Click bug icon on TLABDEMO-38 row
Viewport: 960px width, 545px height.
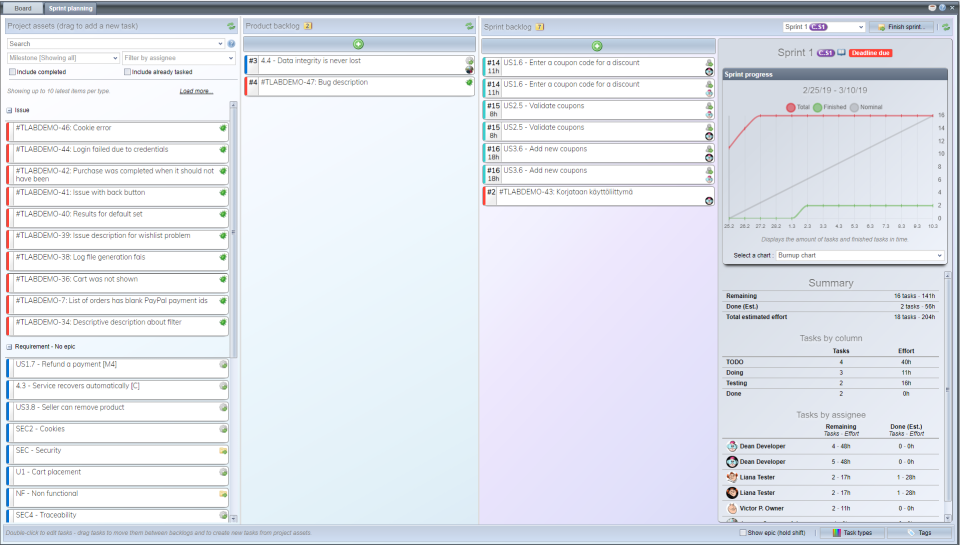223,257
